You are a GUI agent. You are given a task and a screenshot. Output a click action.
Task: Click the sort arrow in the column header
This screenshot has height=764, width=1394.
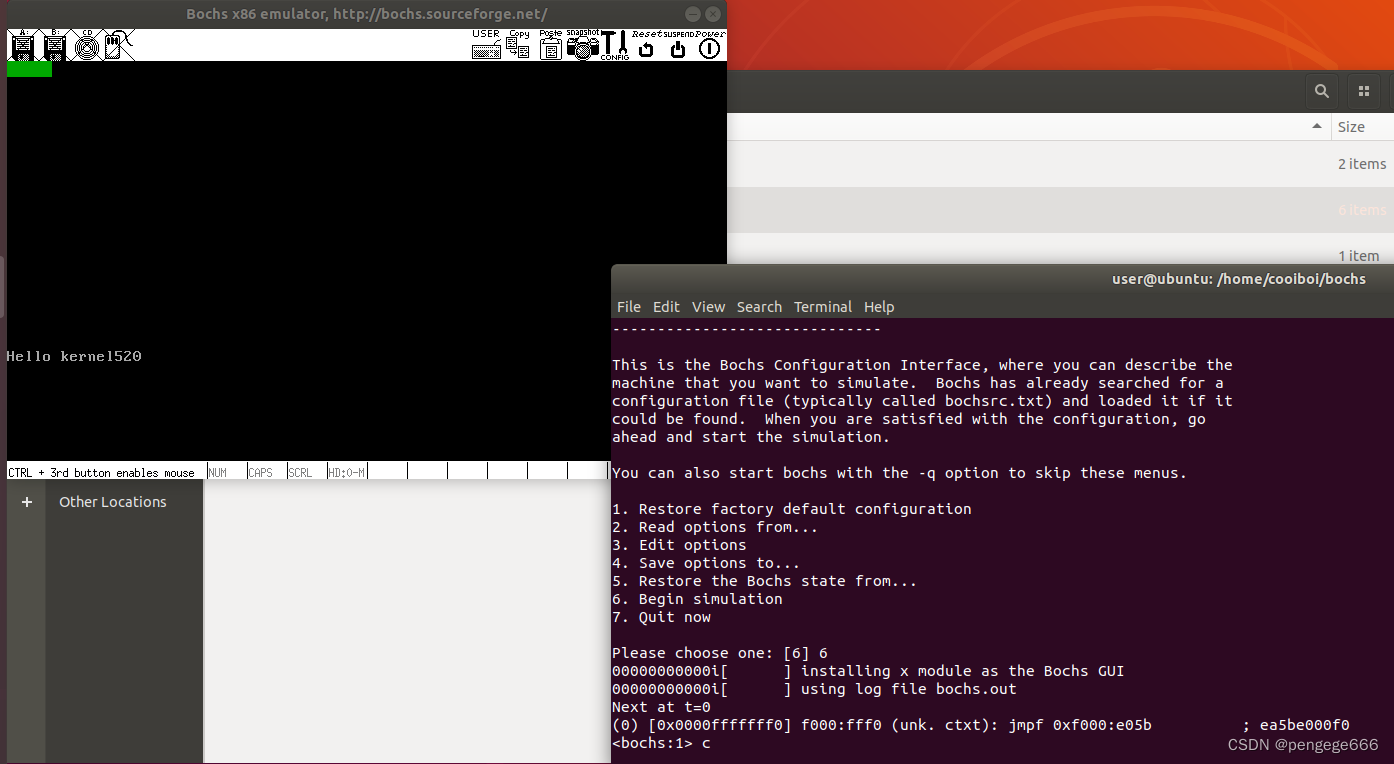coord(1317,127)
